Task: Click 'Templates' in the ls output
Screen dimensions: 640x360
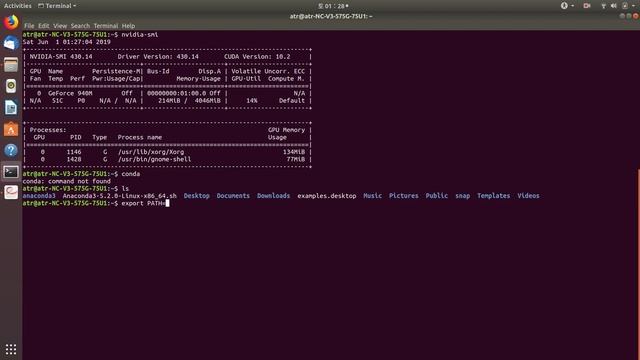Action: pyautogui.click(x=493, y=196)
